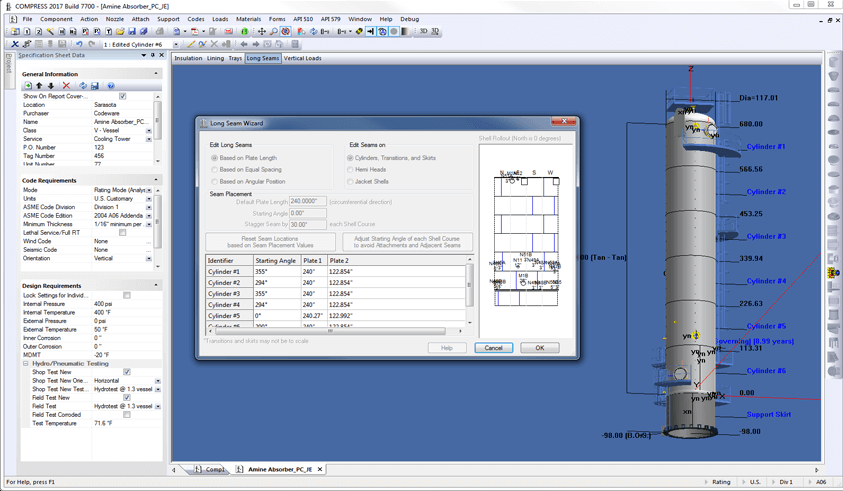Open the Service dropdown showing Cooling Tower
Image resolution: width=843 pixels, height=491 pixels.
point(149,139)
